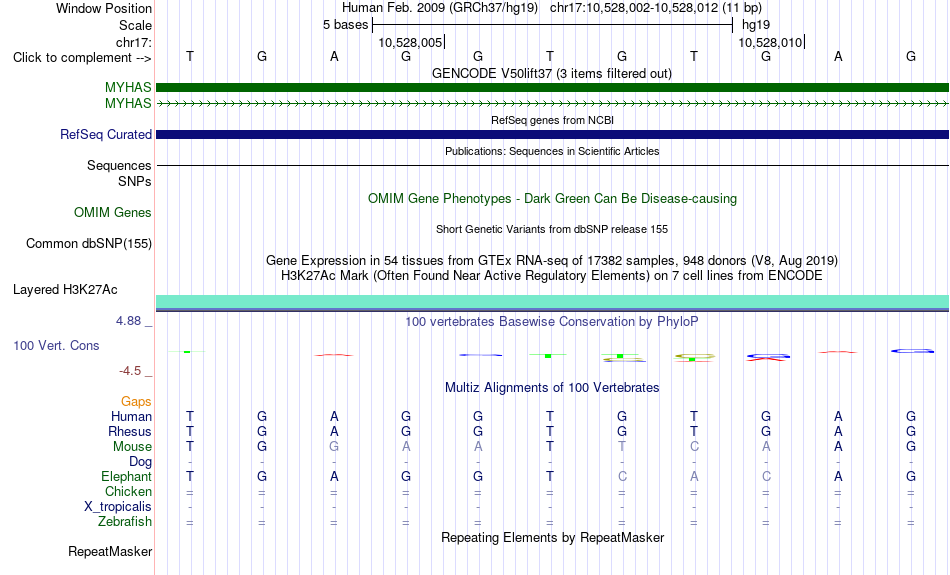Select the Chicken alignment row label
This screenshot has width=950, height=575.
pos(128,491)
